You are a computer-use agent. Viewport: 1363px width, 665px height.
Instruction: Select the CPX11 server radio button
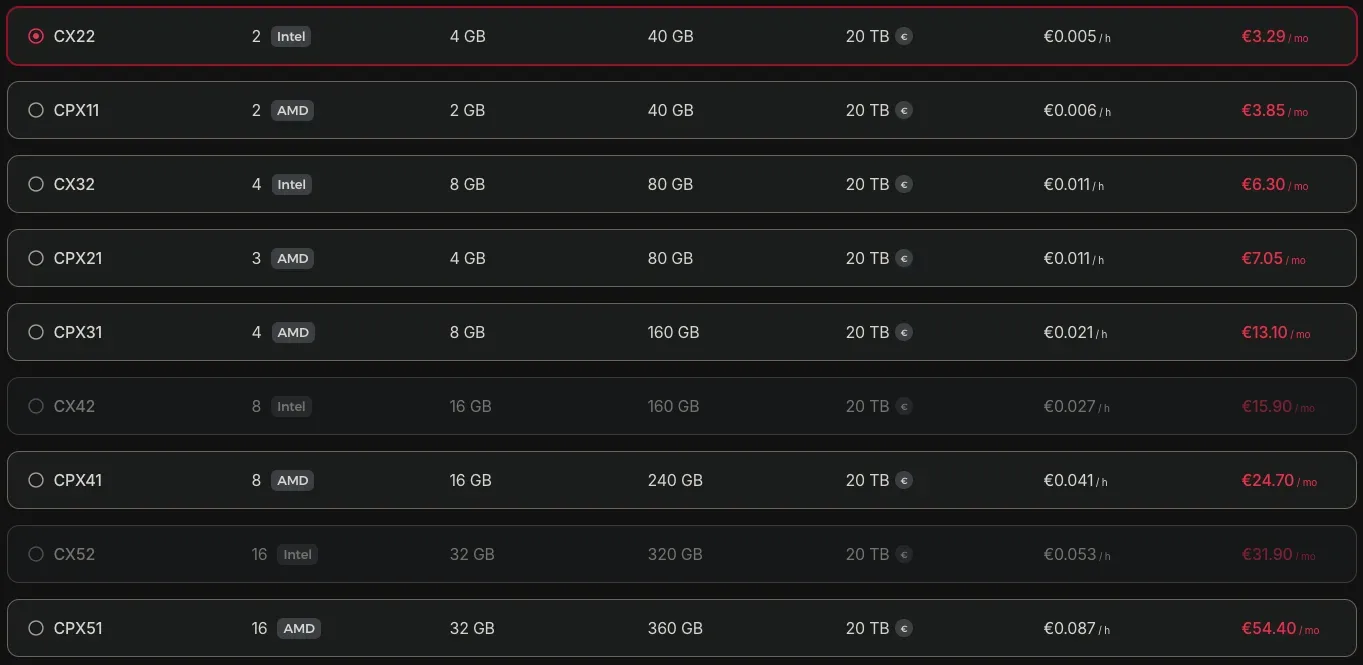36,110
